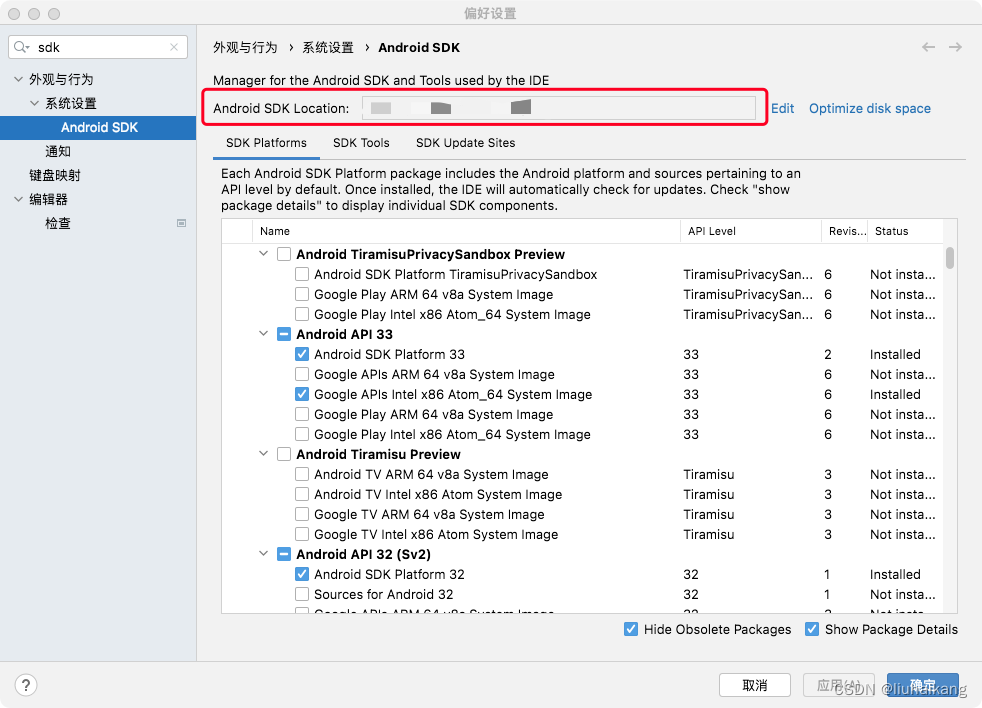Click the Android SDK Location field
The image size is (982, 708).
(559, 108)
